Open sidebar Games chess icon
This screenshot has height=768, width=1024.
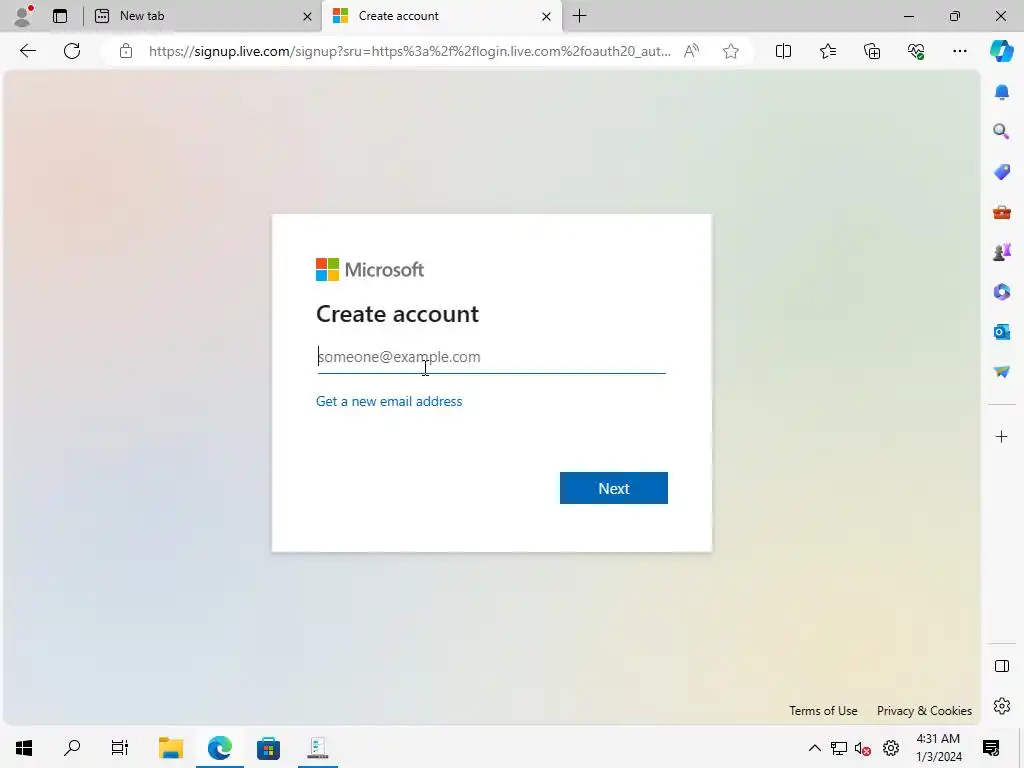pyautogui.click(x=1002, y=252)
